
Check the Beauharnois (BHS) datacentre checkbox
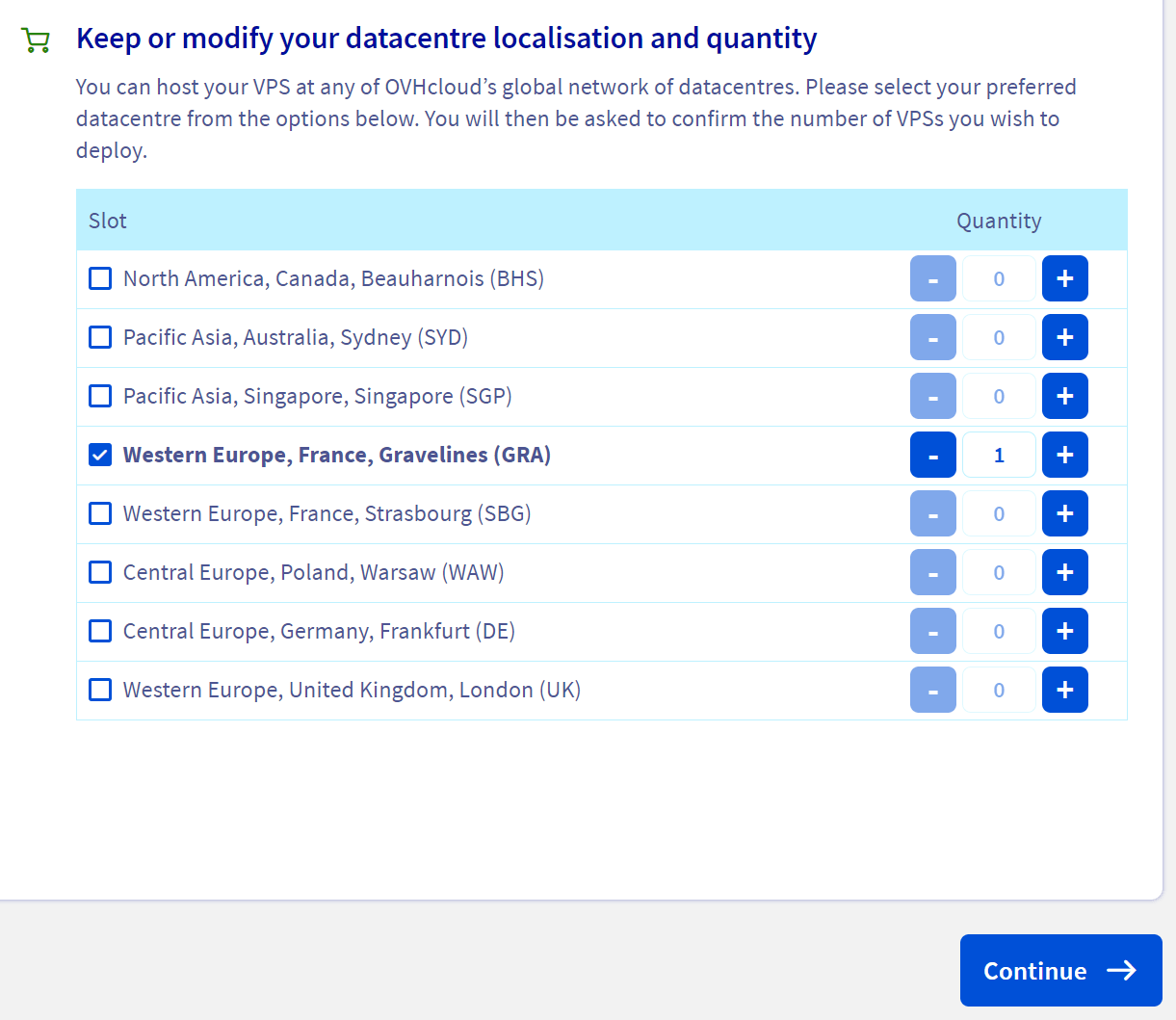click(100, 278)
